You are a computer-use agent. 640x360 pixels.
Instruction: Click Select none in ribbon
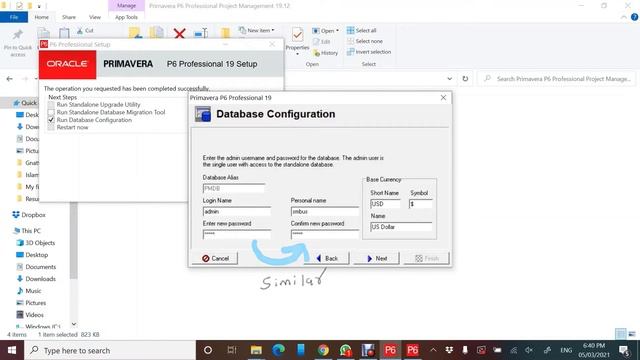pos(365,41)
